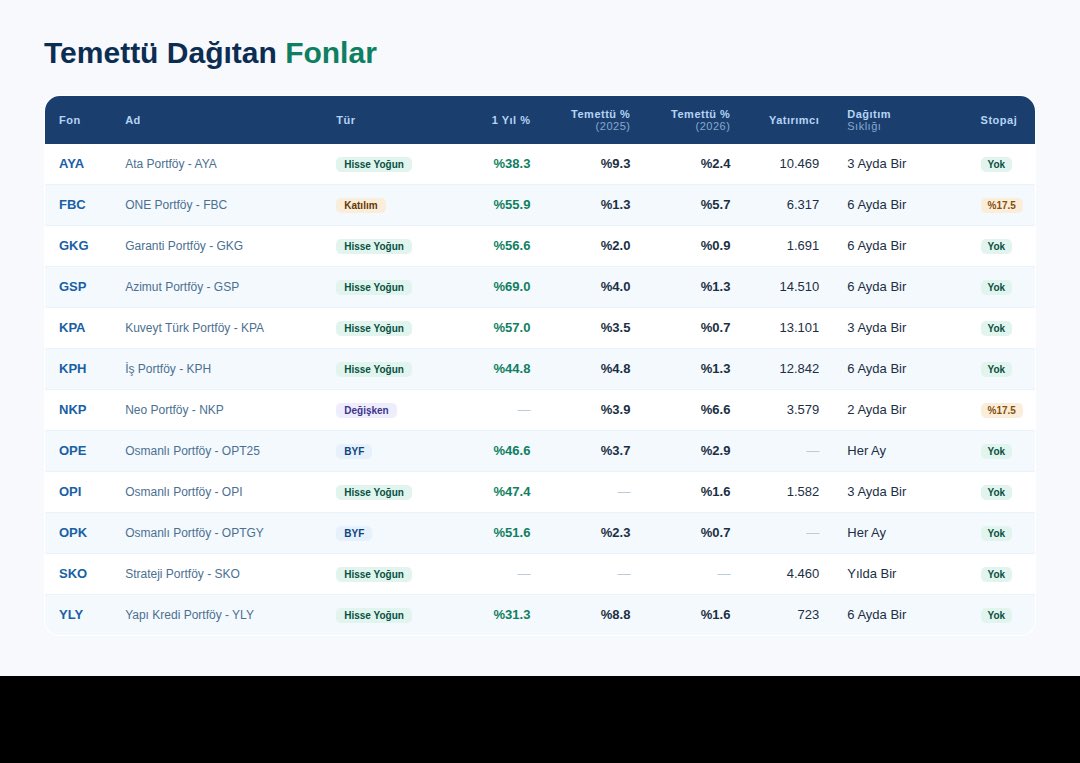Click the %69.0 yearly return value
The image size is (1080, 763).
512,286
